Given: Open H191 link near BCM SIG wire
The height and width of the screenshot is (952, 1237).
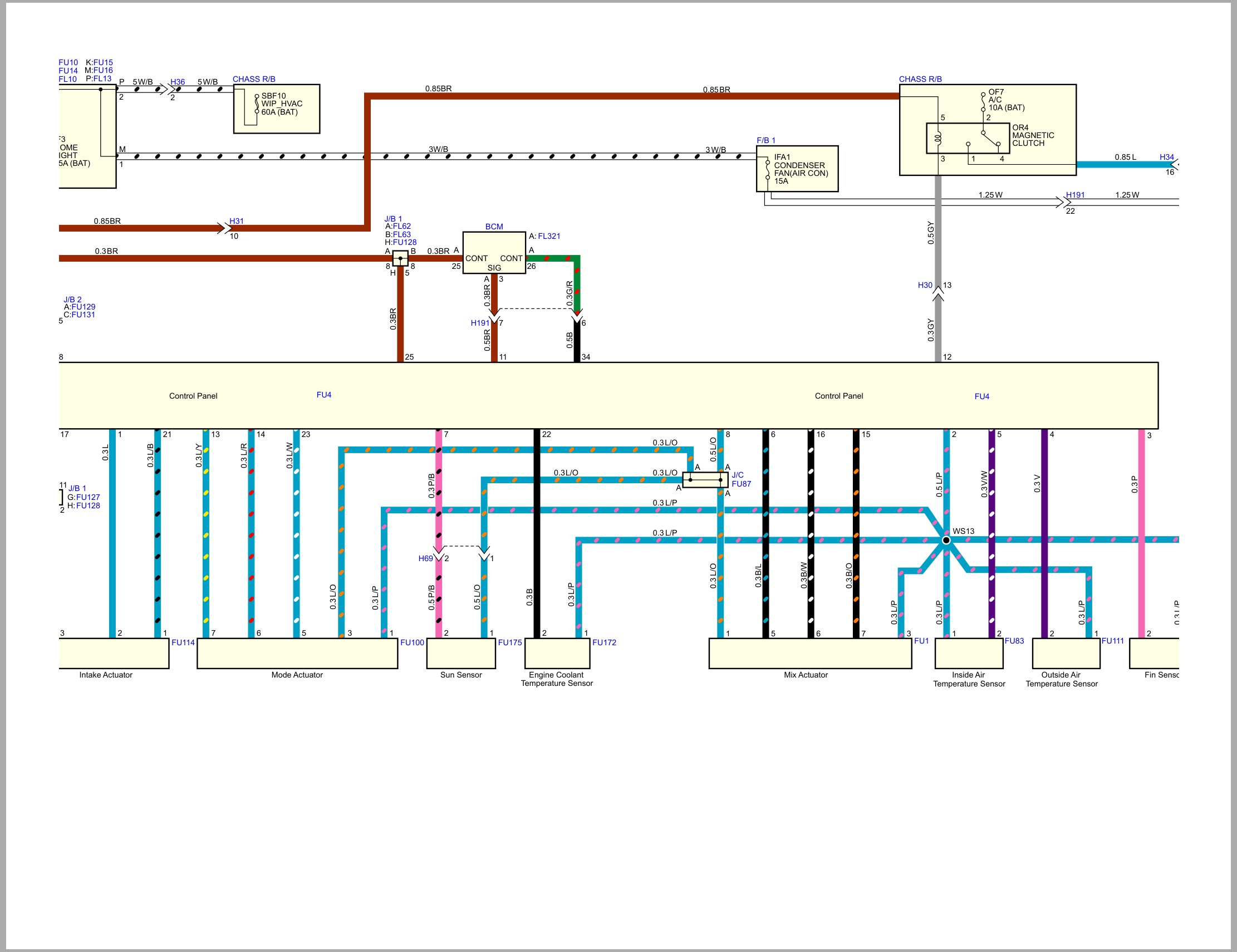Looking at the screenshot, I should [x=480, y=323].
